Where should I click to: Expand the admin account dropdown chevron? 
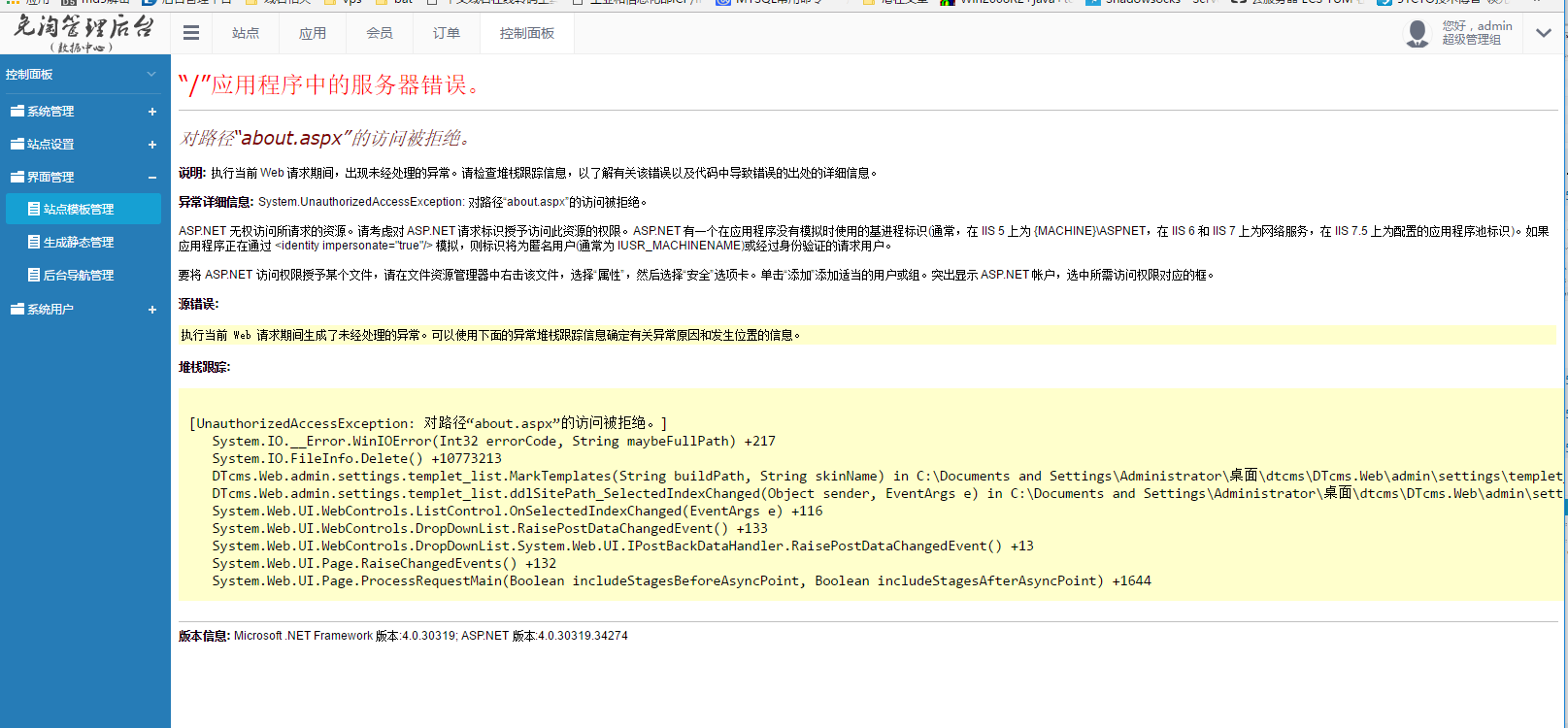[x=1544, y=33]
